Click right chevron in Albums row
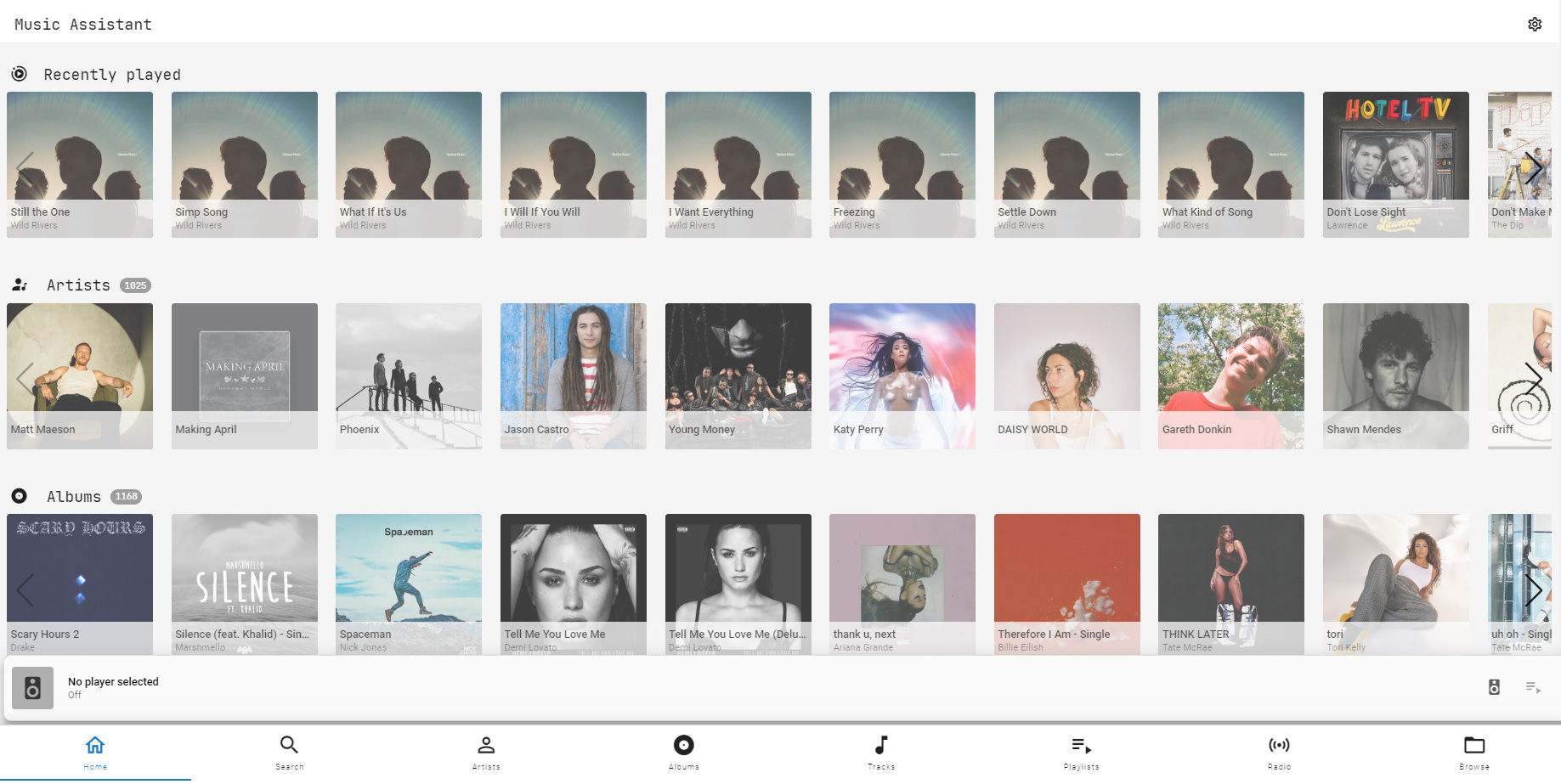This screenshot has height=784, width=1561. (1533, 589)
